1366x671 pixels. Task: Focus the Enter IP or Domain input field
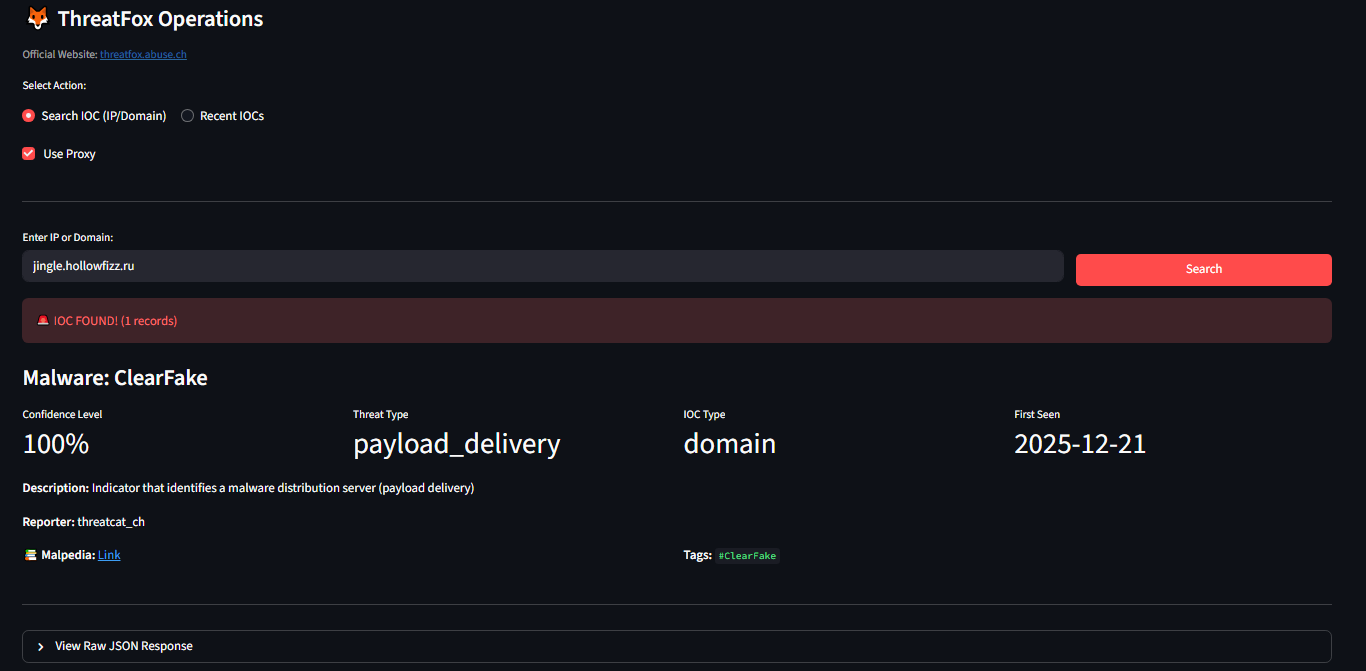point(543,266)
